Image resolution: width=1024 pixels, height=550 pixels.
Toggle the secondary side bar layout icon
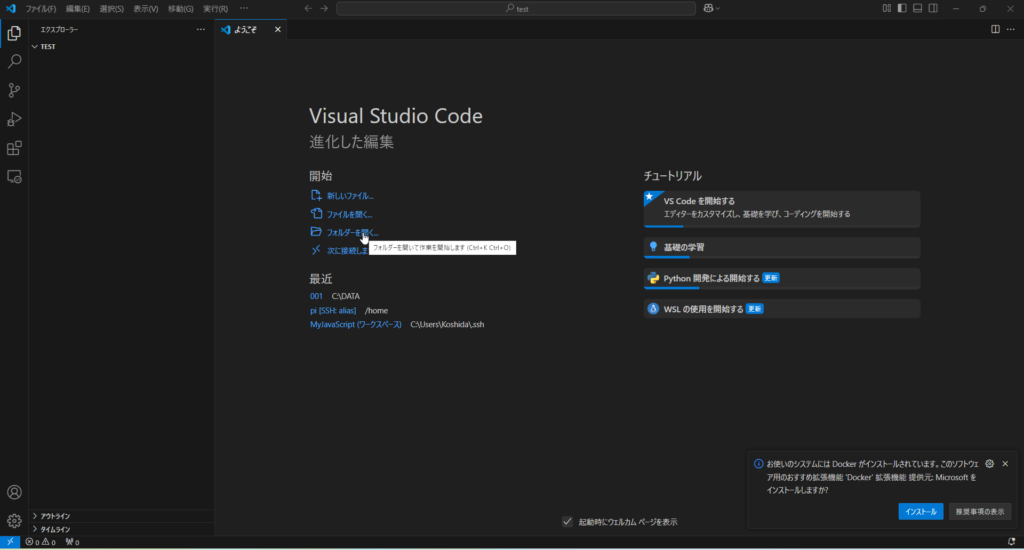click(x=933, y=8)
